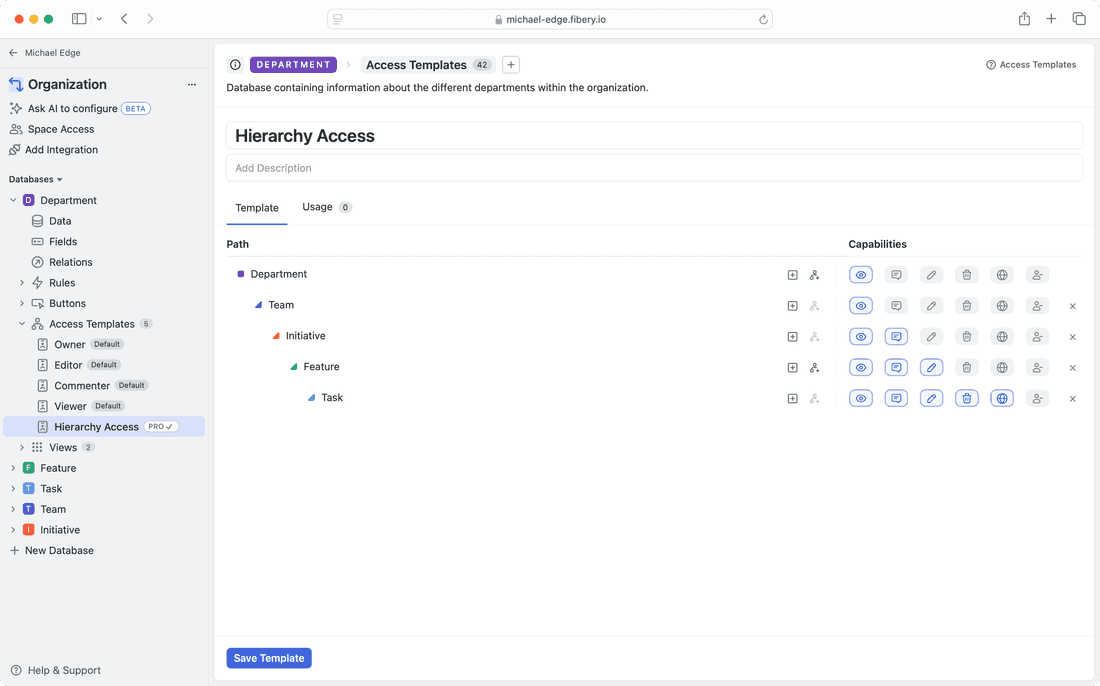Enable edit capability on the Initiative row
The width and height of the screenshot is (1100, 686).
tap(931, 336)
